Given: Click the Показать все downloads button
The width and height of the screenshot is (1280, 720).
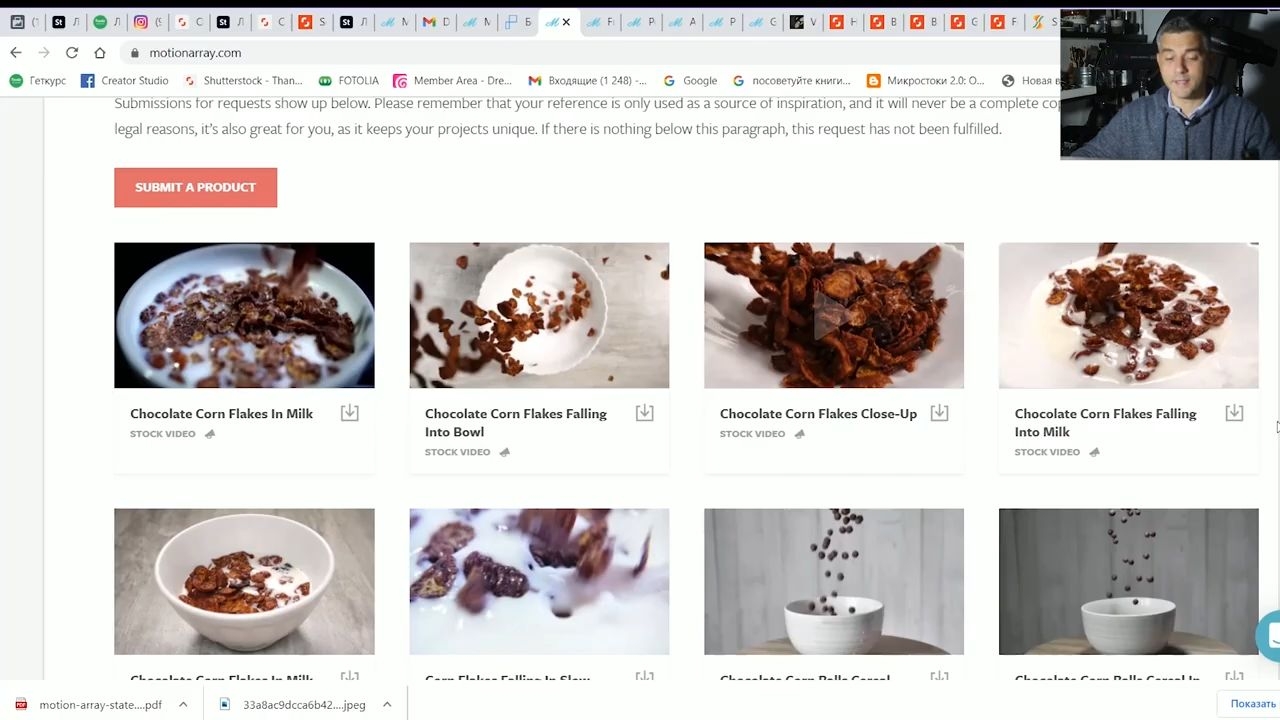Looking at the screenshot, I should [1253, 704].
